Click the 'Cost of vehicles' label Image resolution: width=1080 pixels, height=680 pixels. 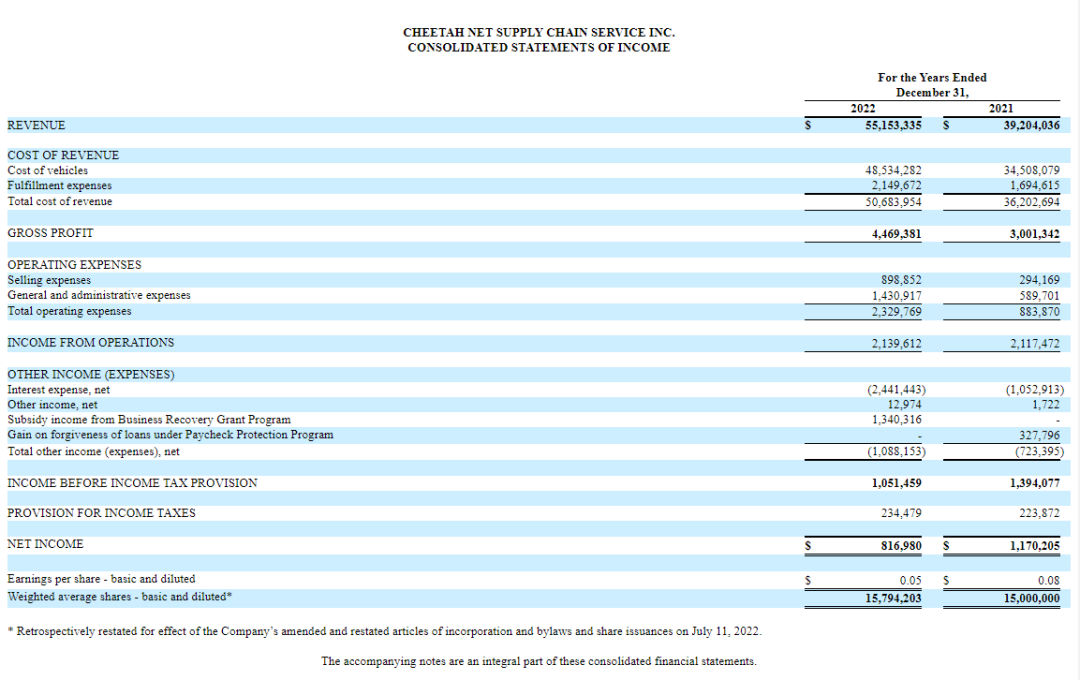(x=48, y=170)
